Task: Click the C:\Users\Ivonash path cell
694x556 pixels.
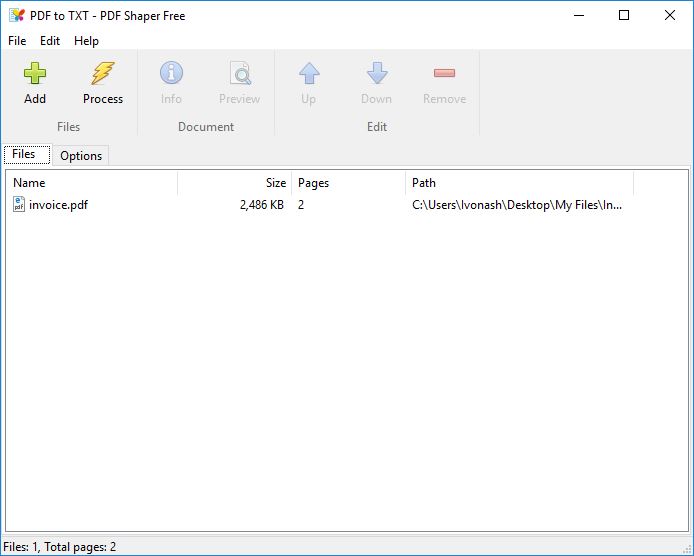Action: tap(517, 205)
